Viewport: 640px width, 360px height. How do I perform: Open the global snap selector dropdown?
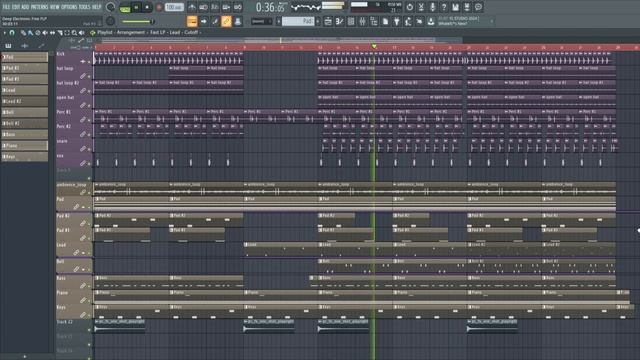[262, 21]
